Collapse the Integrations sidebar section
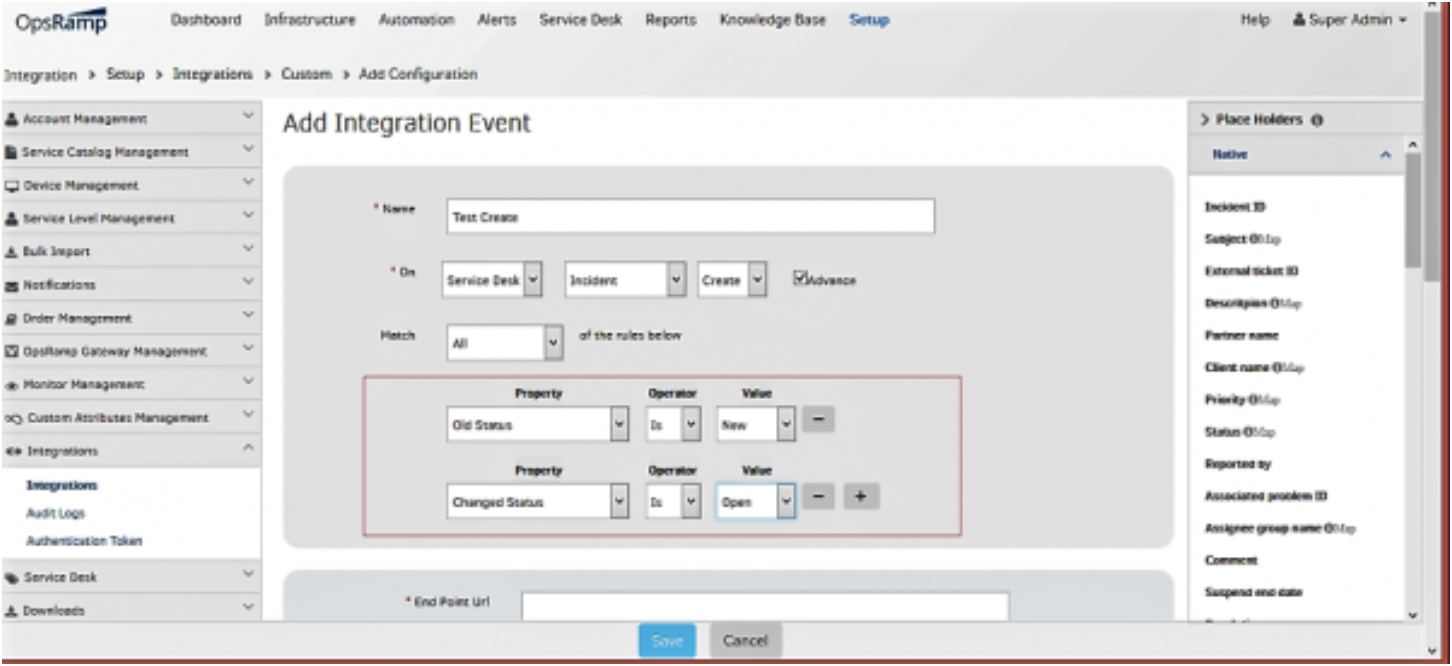Screen dimensions: 1452x666 130,451
